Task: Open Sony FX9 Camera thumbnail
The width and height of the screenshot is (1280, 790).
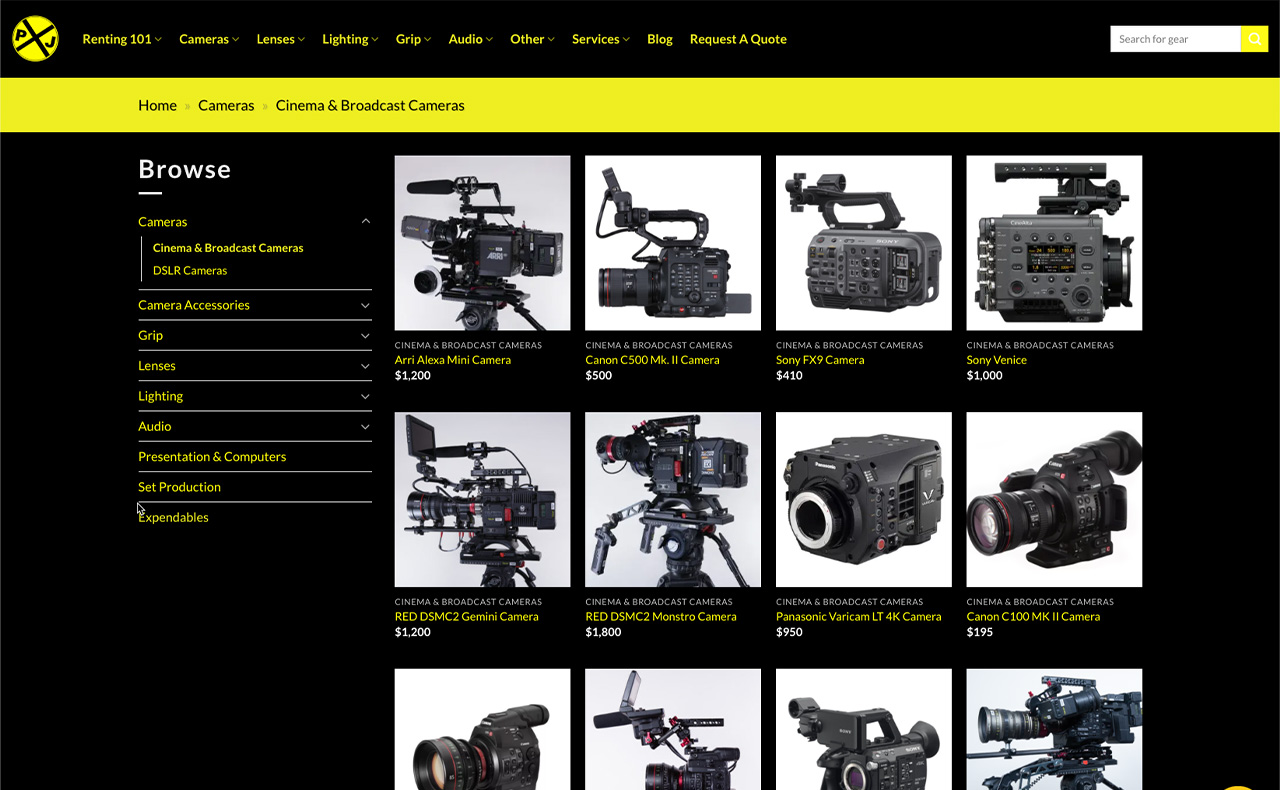Action: 864,243
